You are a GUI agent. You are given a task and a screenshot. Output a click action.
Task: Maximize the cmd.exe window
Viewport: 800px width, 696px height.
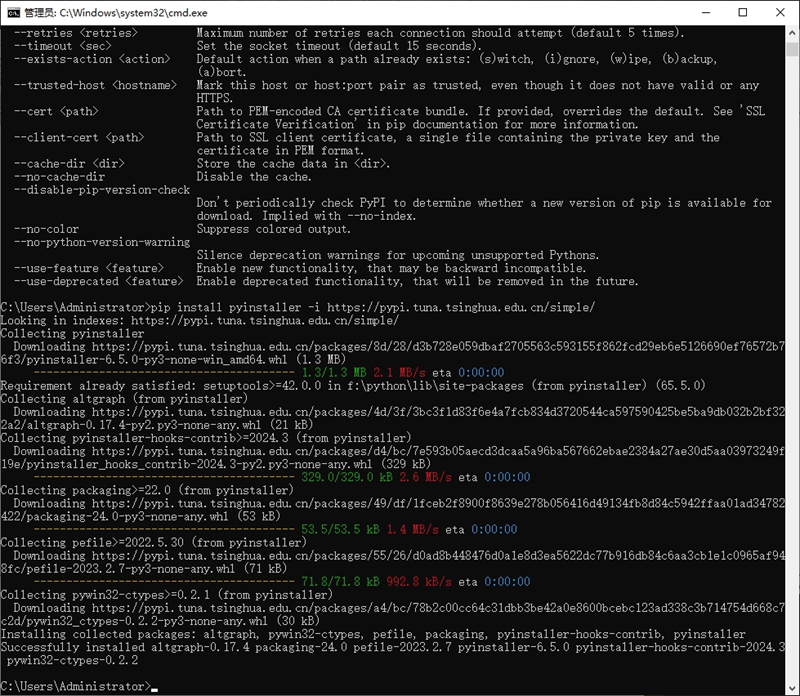click(x=743, y=13)
